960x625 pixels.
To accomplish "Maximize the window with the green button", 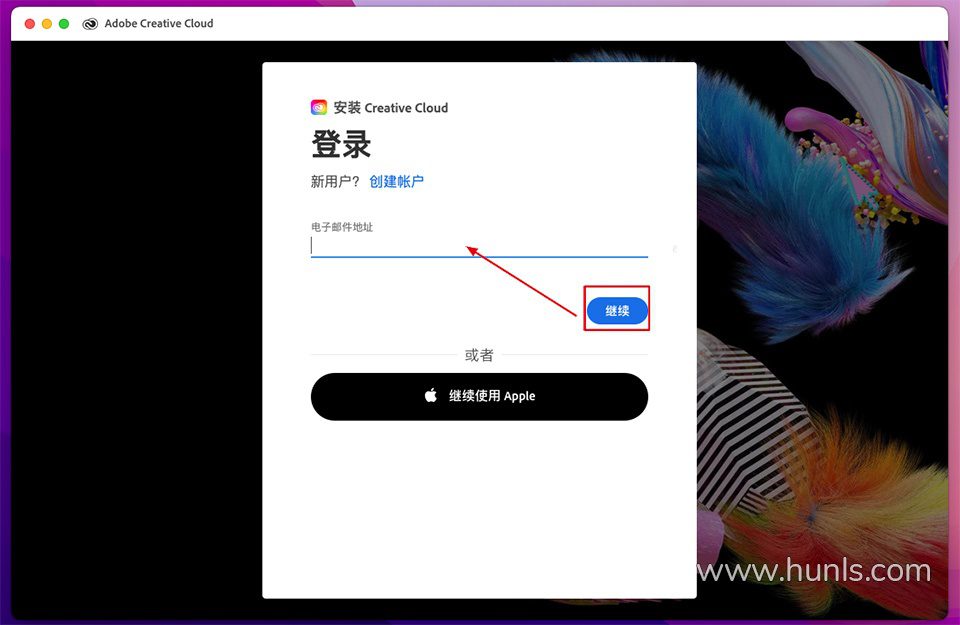I will [64, 24].
